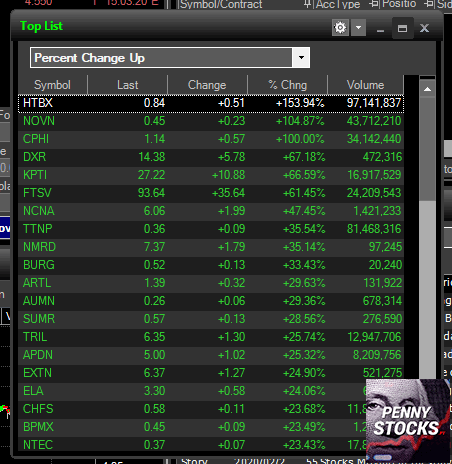Select the KPTI symbol
Screen dimensions: 452x464
(x=35, y=175)
